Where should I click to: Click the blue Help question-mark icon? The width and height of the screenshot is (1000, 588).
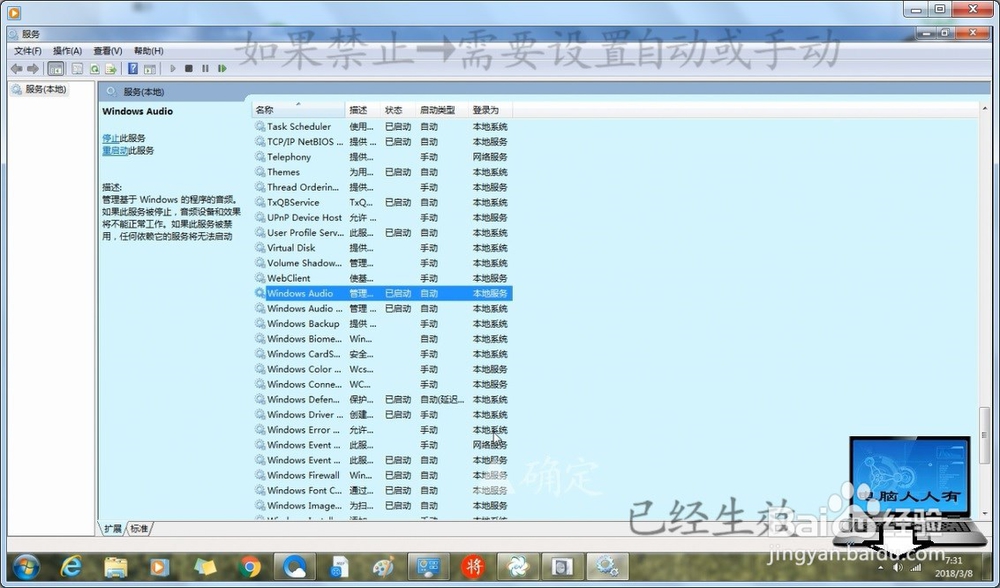click(x=133, y=68)
